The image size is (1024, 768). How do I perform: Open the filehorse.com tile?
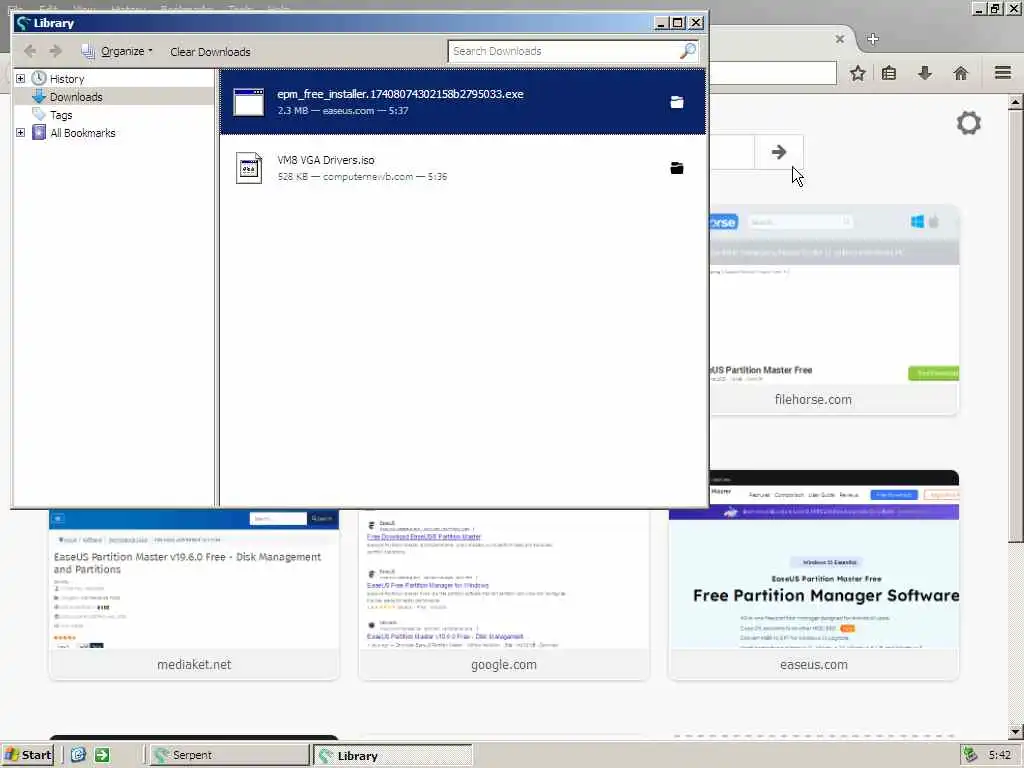click(x=834, y=310)
